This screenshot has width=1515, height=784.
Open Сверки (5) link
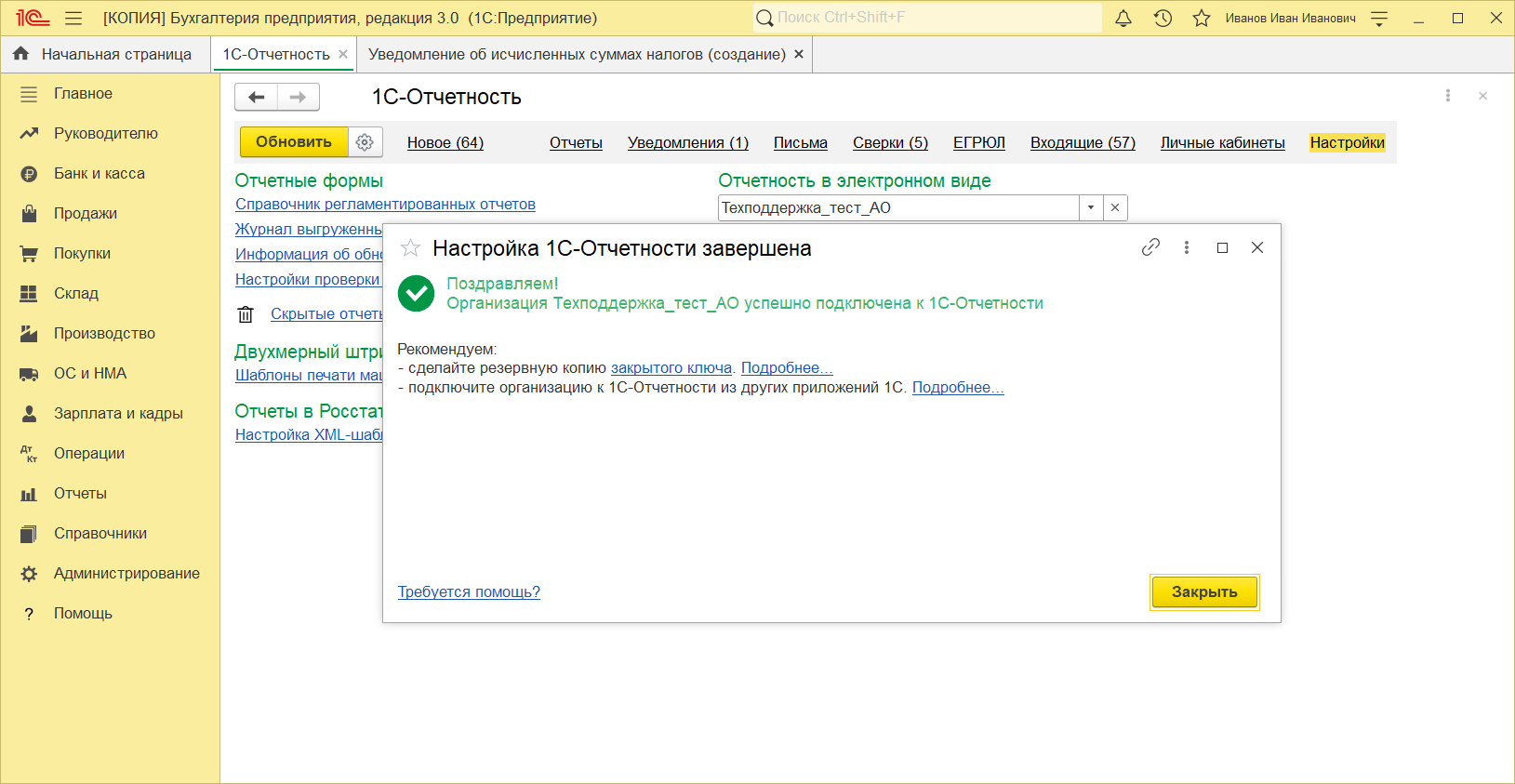click(x=890, y=142)
